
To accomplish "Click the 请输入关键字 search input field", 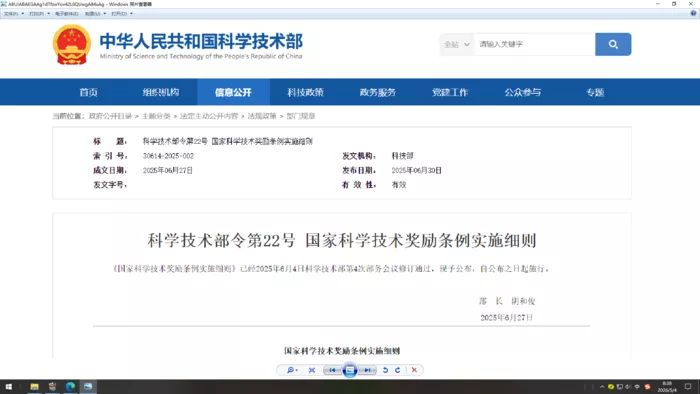I will 534,44.
